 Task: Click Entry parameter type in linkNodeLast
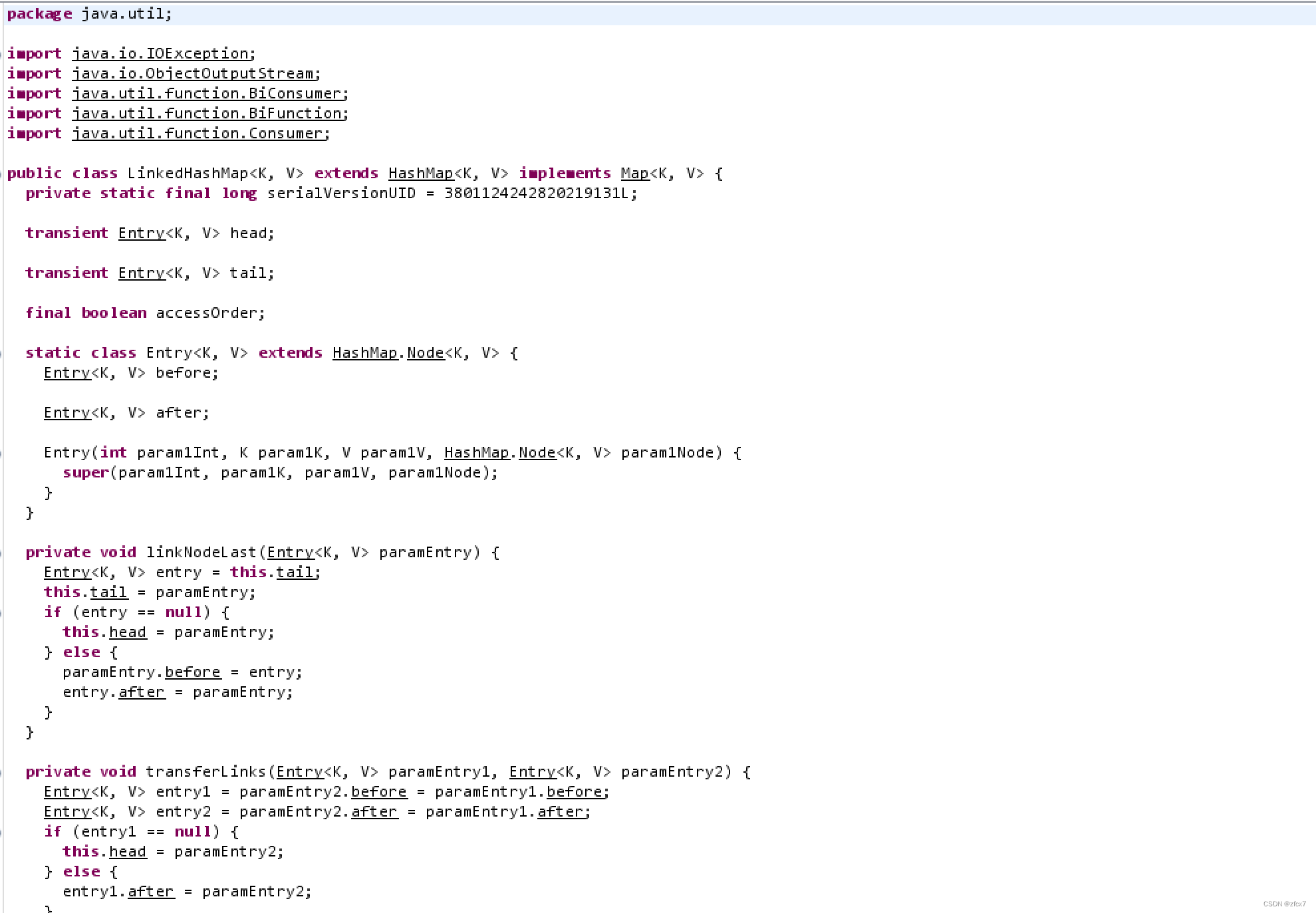[290, 552]
